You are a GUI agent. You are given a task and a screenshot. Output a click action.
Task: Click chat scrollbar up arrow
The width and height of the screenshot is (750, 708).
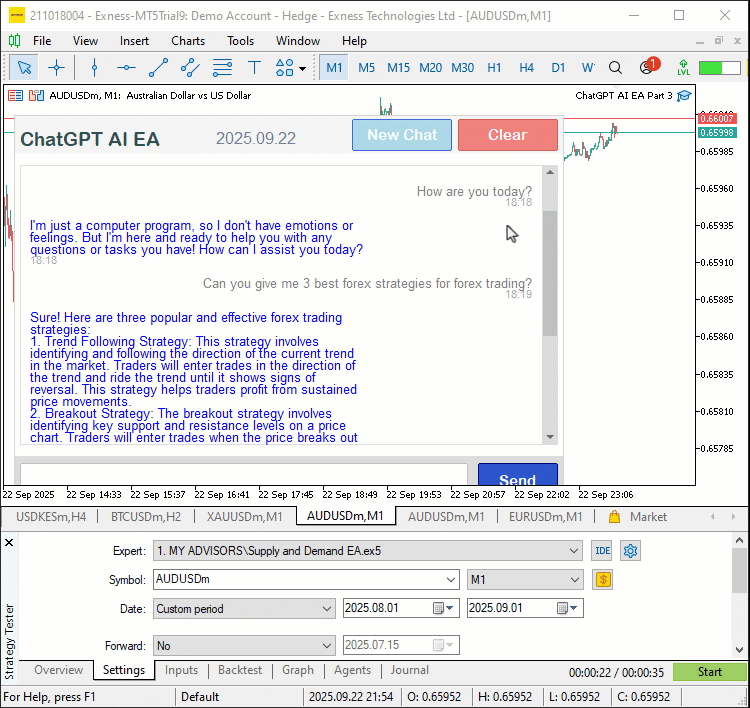coord(550,172)
